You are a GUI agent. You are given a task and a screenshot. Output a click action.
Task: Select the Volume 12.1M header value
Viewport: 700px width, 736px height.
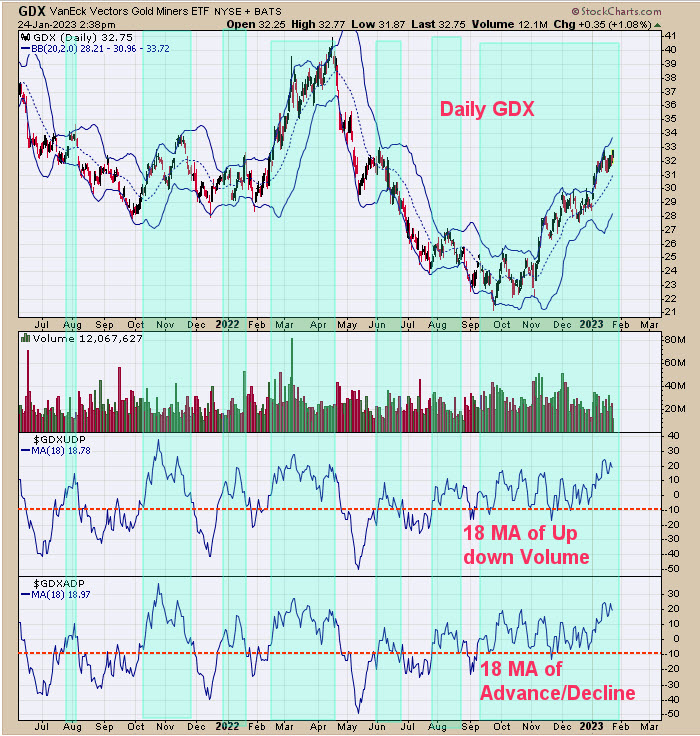click(509, 24)
